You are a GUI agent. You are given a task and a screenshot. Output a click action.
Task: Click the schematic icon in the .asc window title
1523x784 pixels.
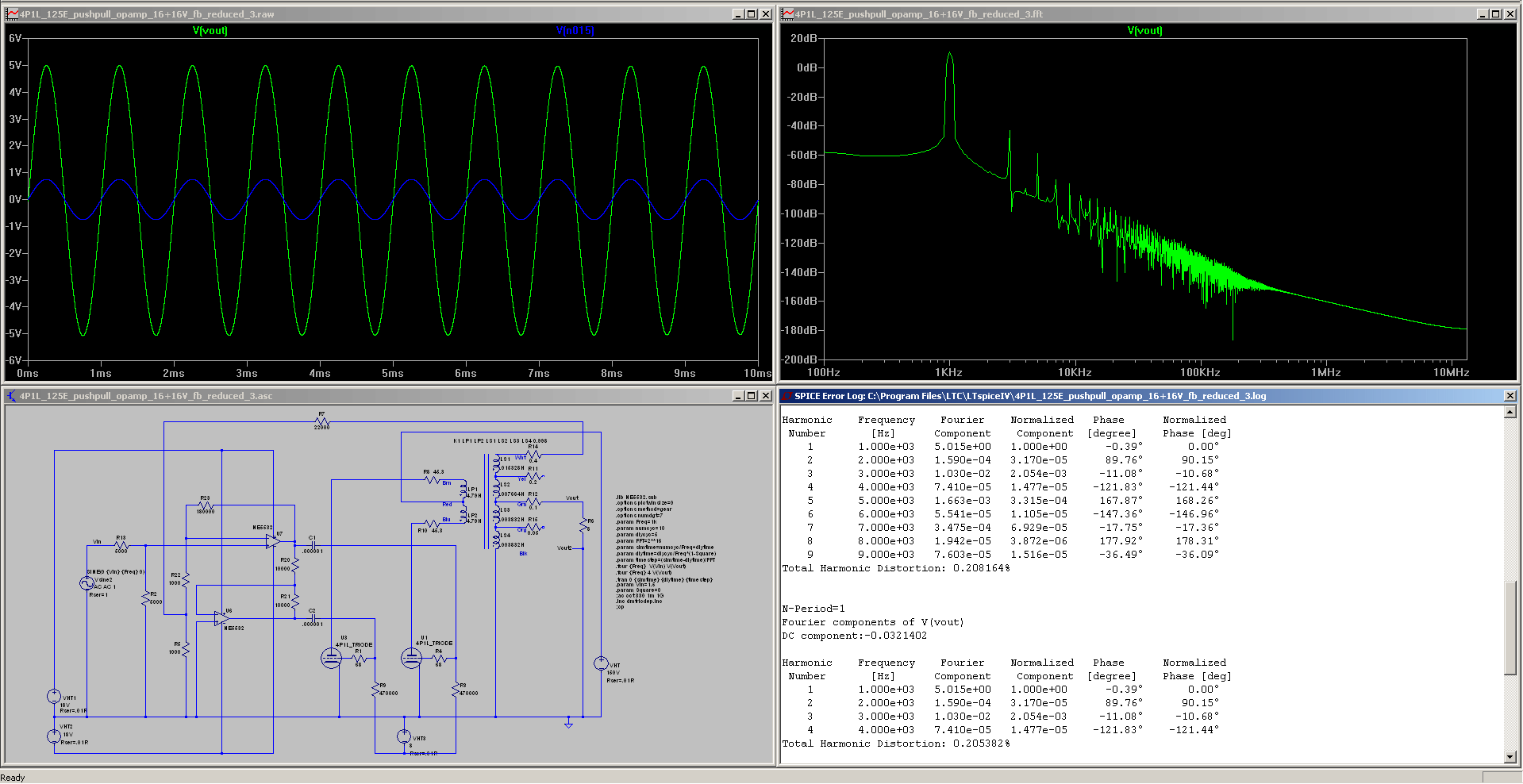[x=11, y=396]
